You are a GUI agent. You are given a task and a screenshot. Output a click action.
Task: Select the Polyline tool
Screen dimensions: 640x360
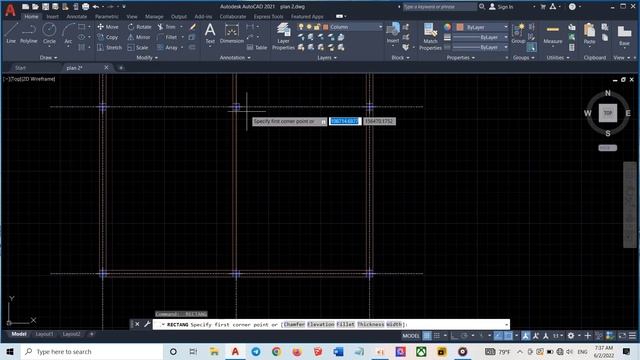[x=29, y=33]
